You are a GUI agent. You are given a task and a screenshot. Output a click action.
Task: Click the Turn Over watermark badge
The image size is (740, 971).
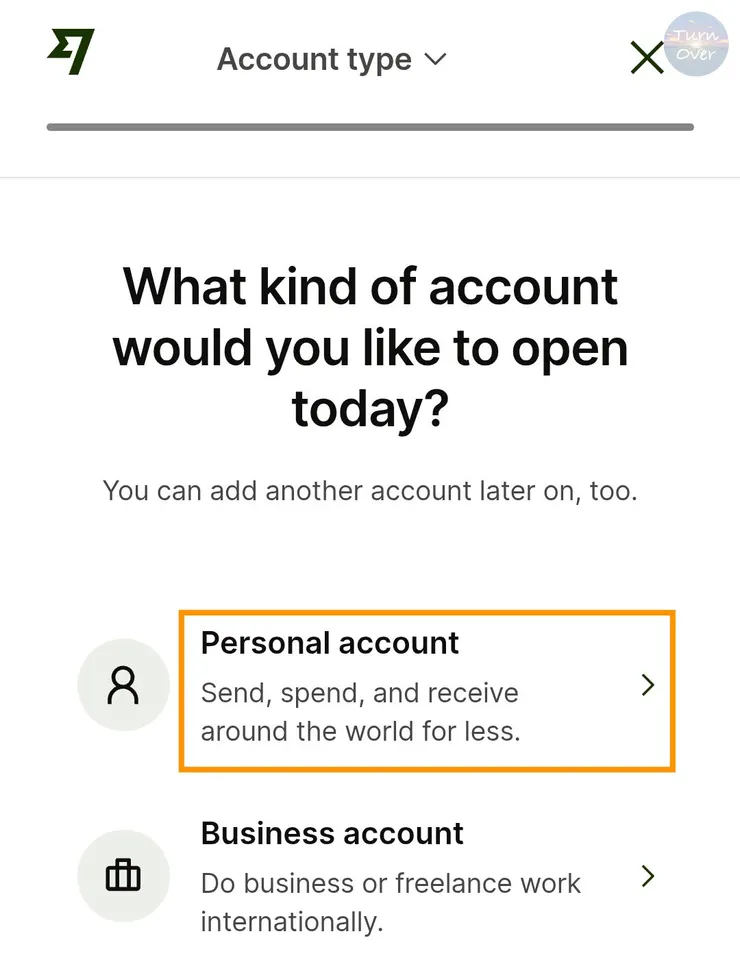pos(695,44)
